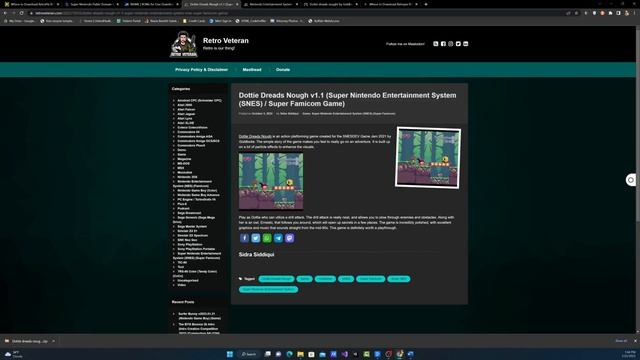
Task: Select PC Engine / TurboGrafx-16 category
Action: click(x=197, y=200)
